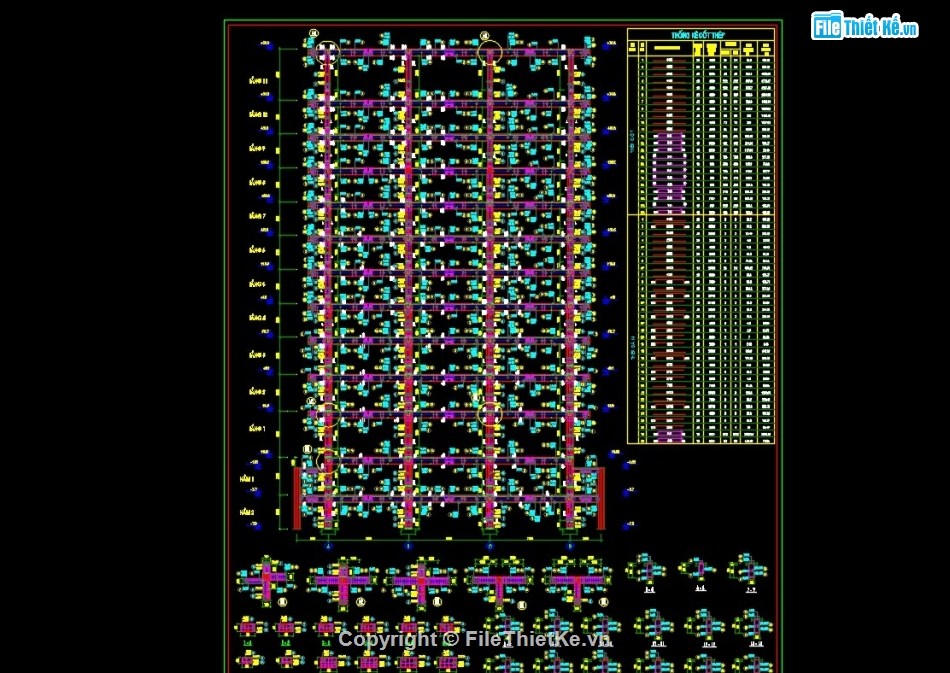Select the third cross-shaped joint detail drawing
Viewport: 950px width, 673px height.
(x=421, y=580)
